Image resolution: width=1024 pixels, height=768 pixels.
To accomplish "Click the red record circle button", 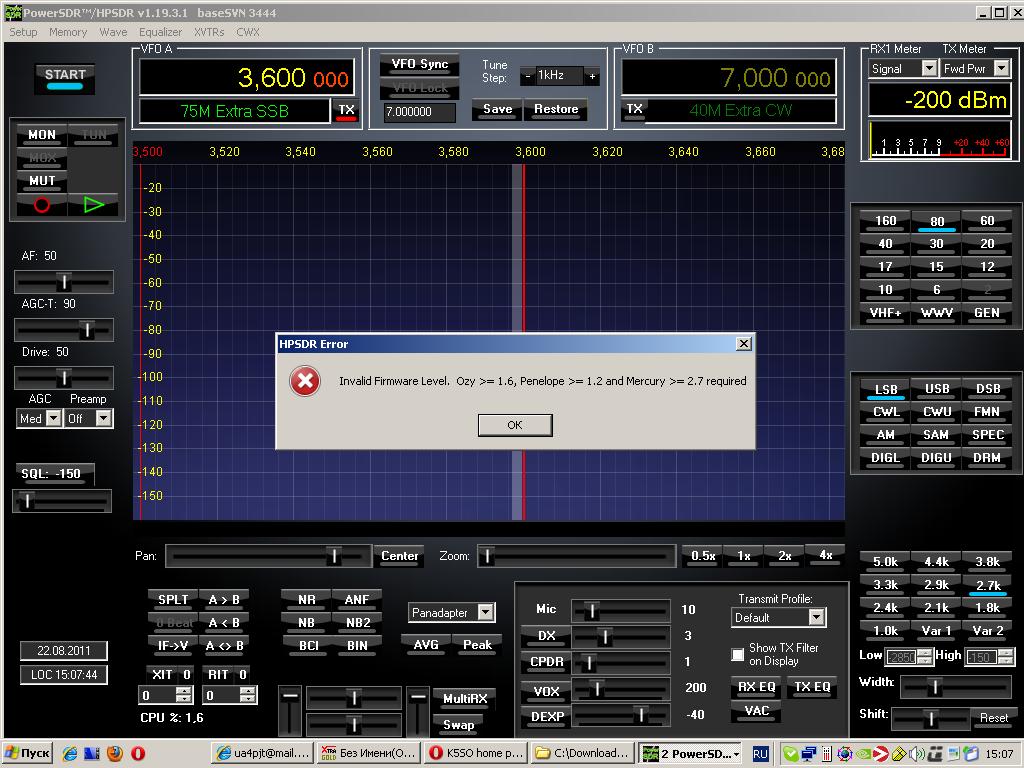I will tap(42, 205).
